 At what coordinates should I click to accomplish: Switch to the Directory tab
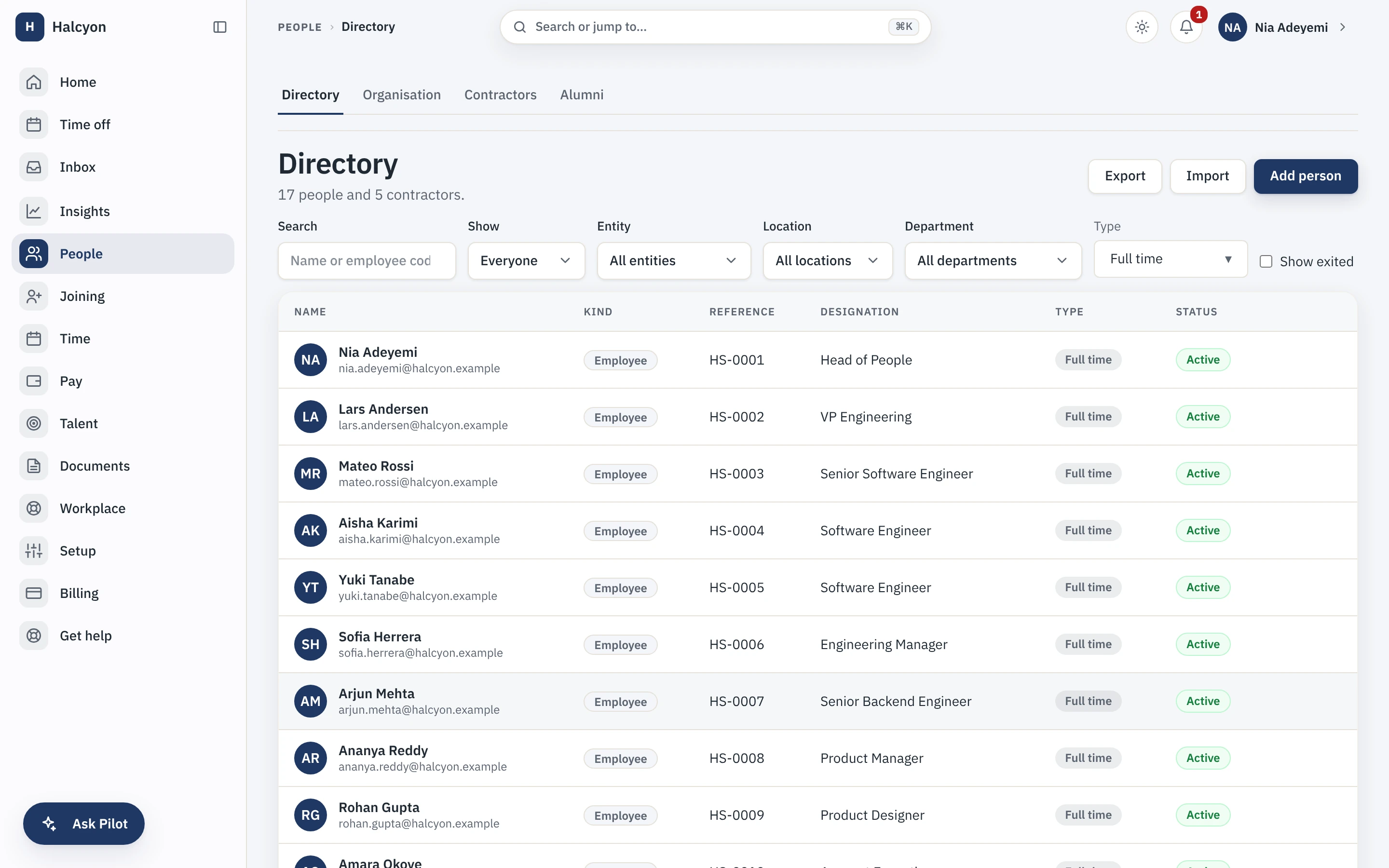311,95
